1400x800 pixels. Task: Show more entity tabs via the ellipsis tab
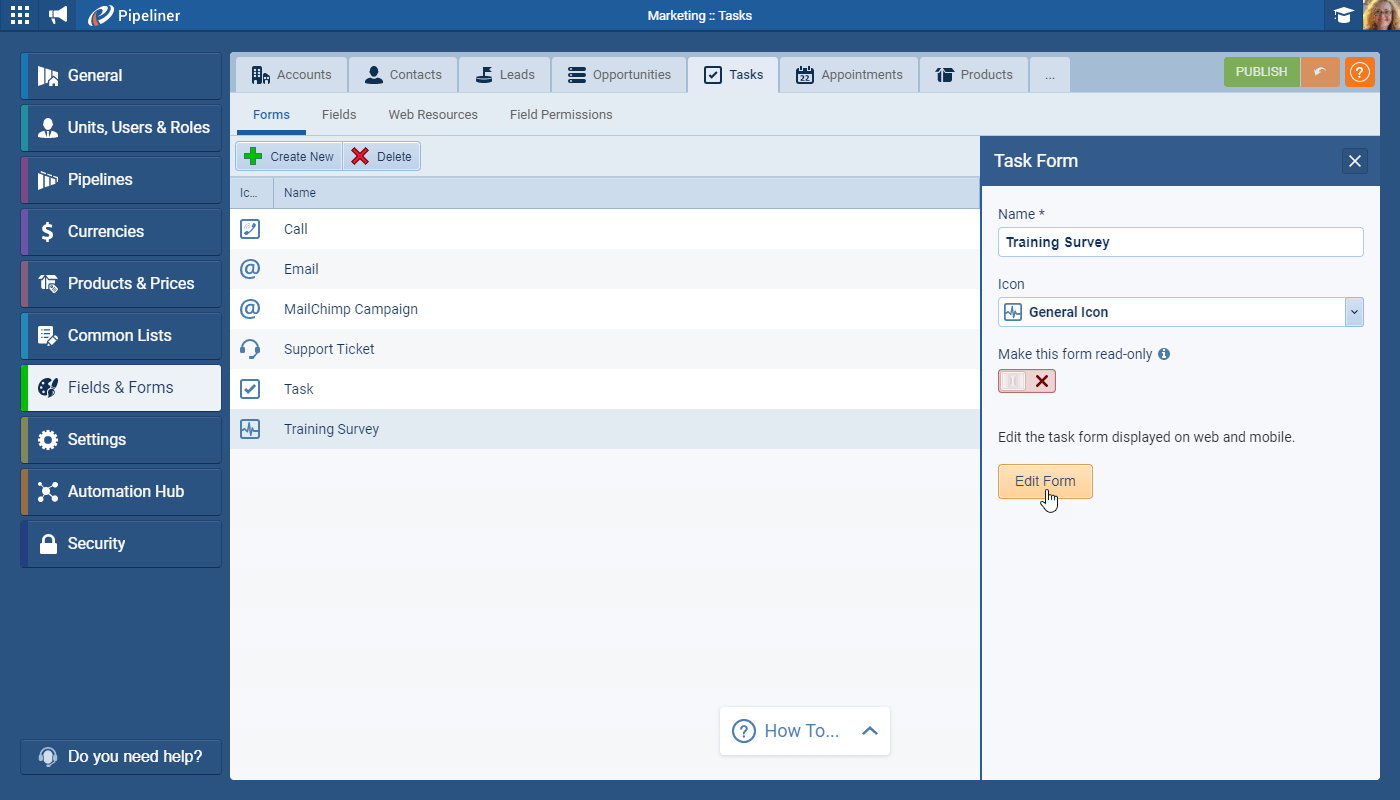[x=1049, y=75]
